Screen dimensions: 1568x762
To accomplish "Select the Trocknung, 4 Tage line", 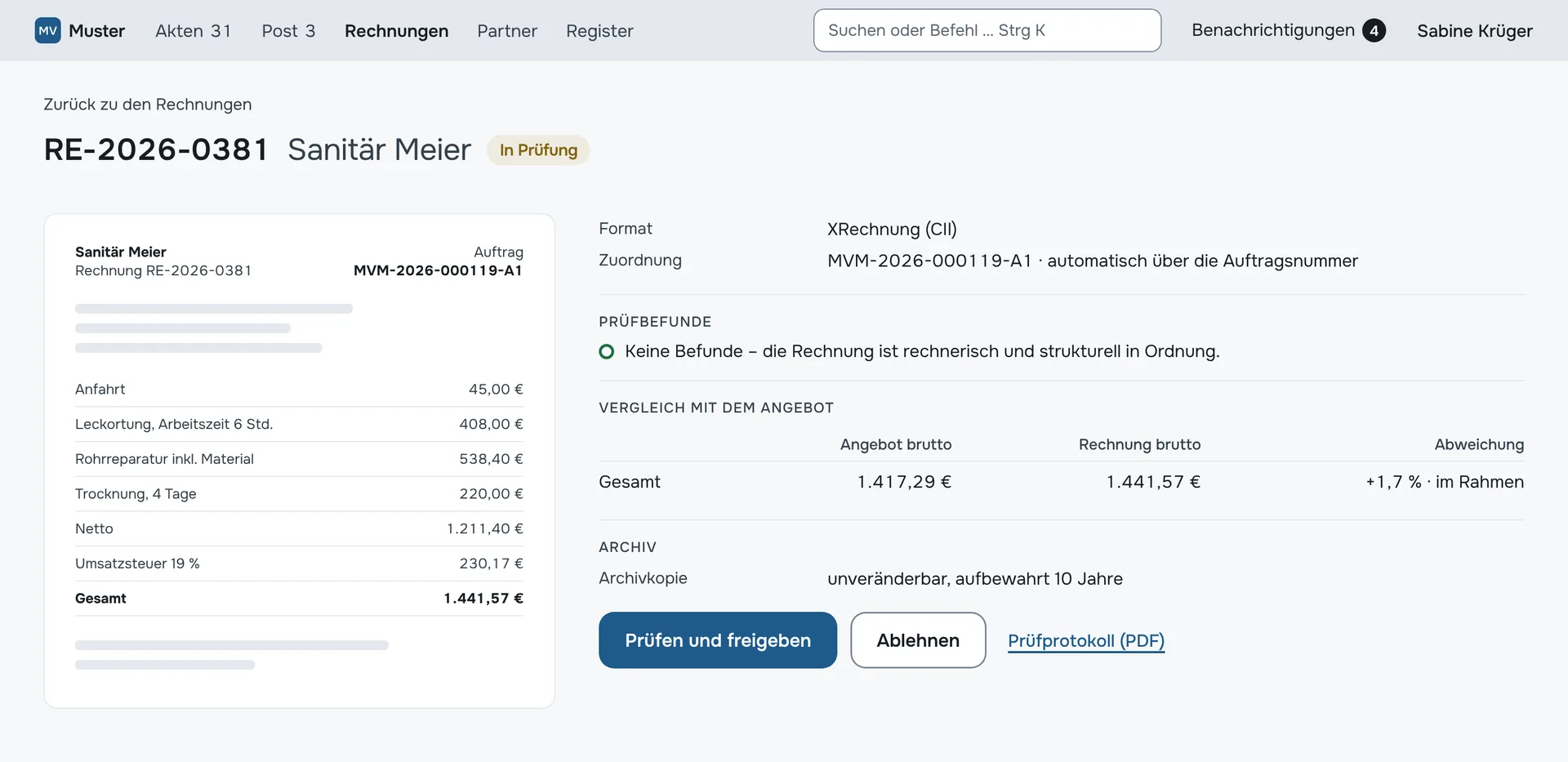I will coord(299,494).
